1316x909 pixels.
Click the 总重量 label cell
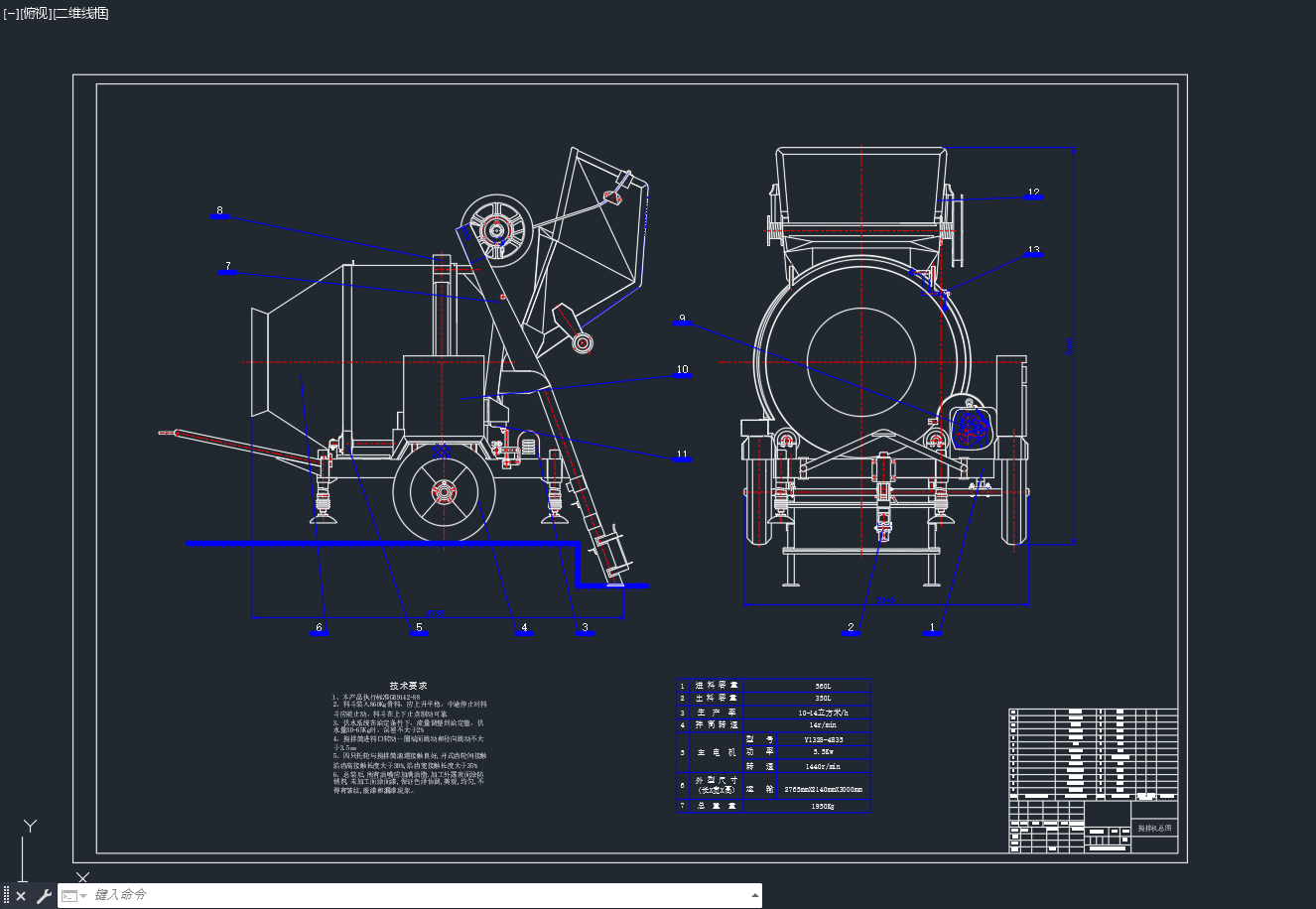point(717,807)
